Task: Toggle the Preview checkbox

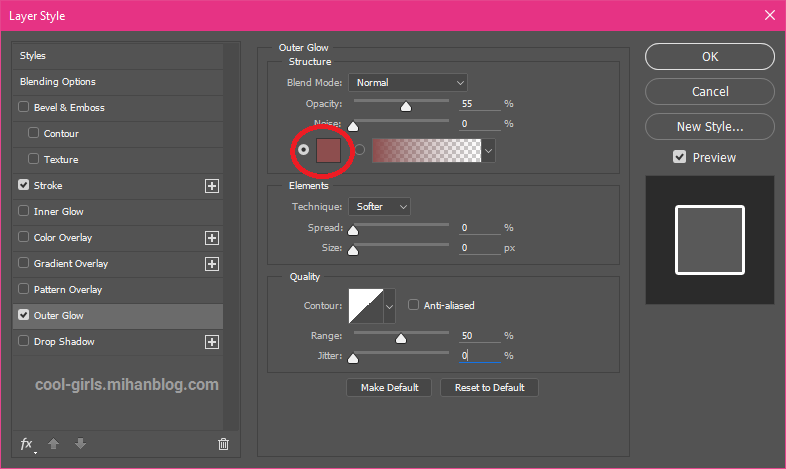Action: tap(680, 157)
